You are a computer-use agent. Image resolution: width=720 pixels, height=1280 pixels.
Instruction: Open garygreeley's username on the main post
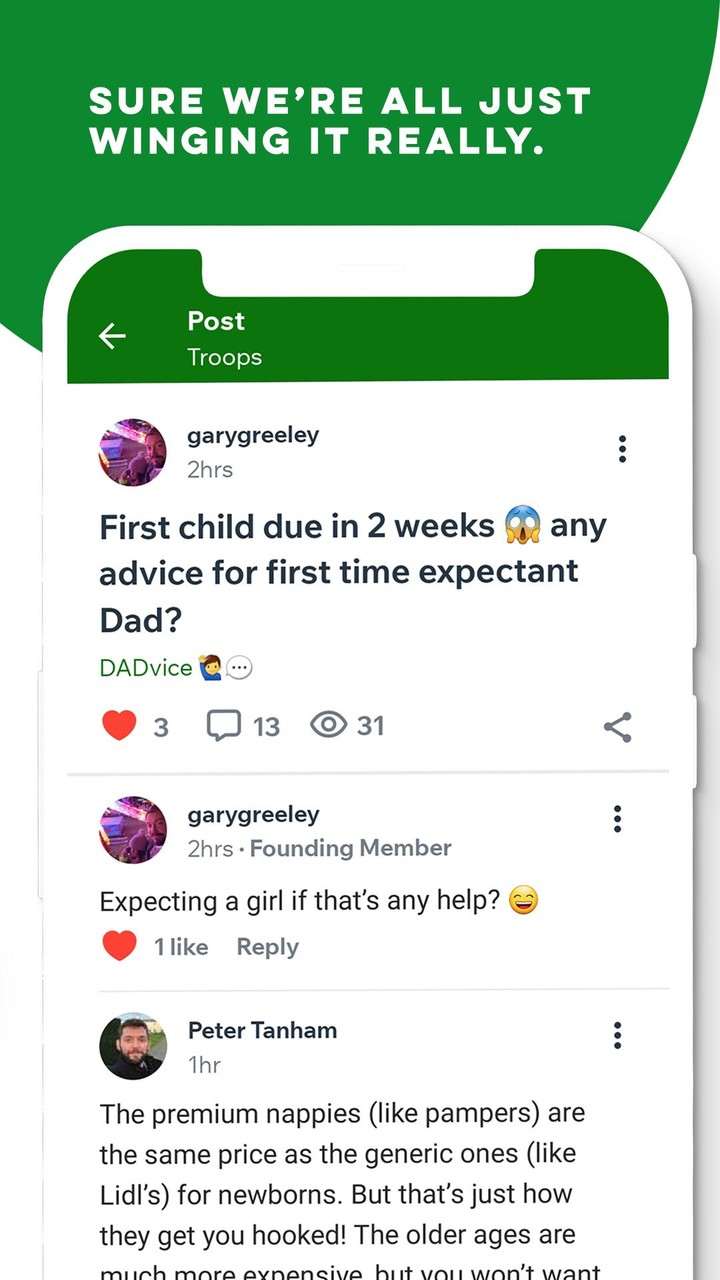click(253, 436)
